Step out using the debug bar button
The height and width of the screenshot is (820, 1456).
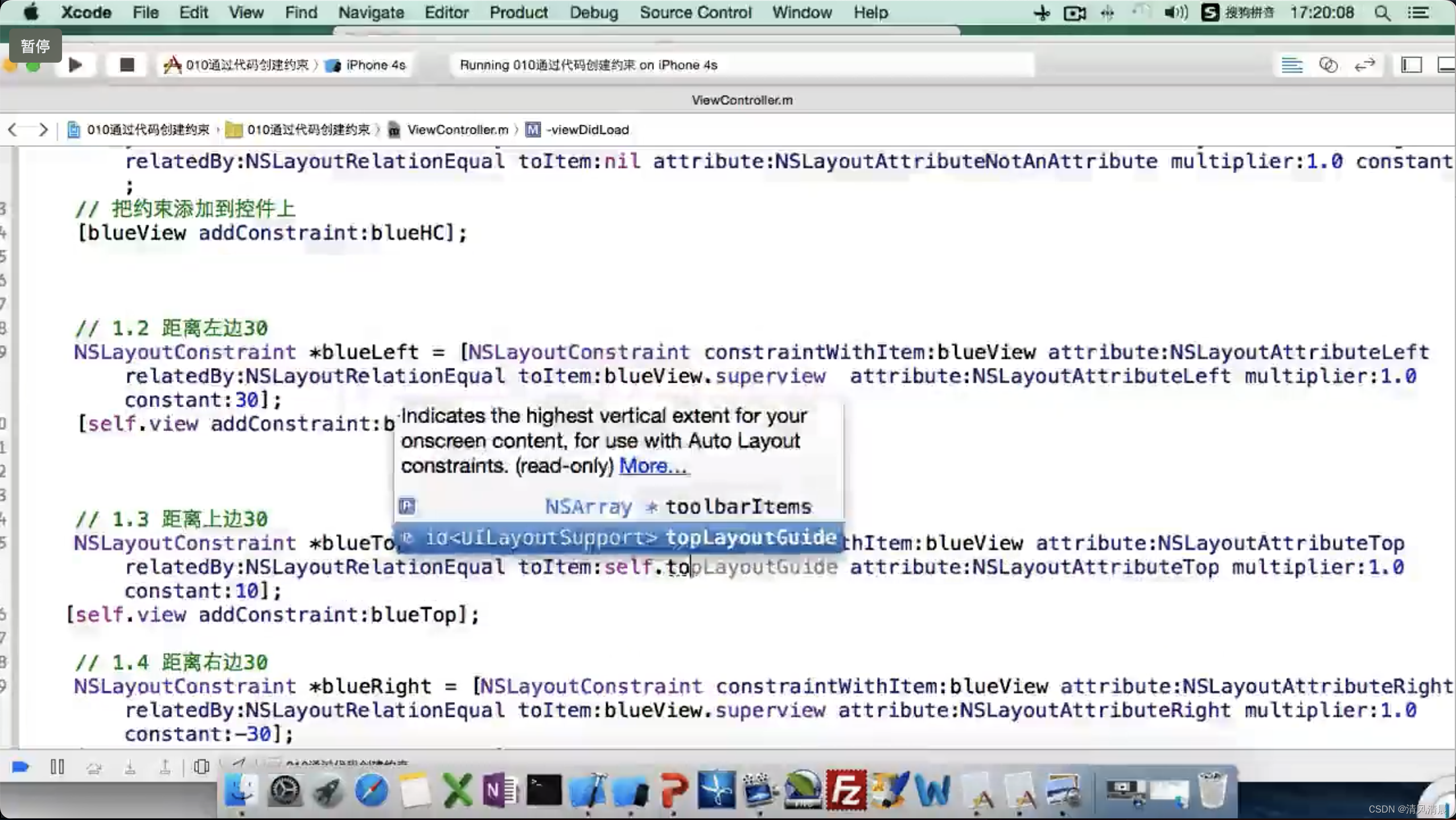coord(165,768)
